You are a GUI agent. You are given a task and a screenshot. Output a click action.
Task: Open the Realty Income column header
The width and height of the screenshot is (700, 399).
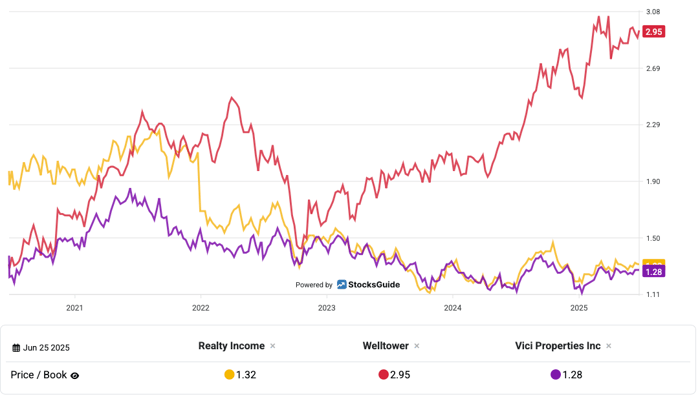[x=231, y=346]
